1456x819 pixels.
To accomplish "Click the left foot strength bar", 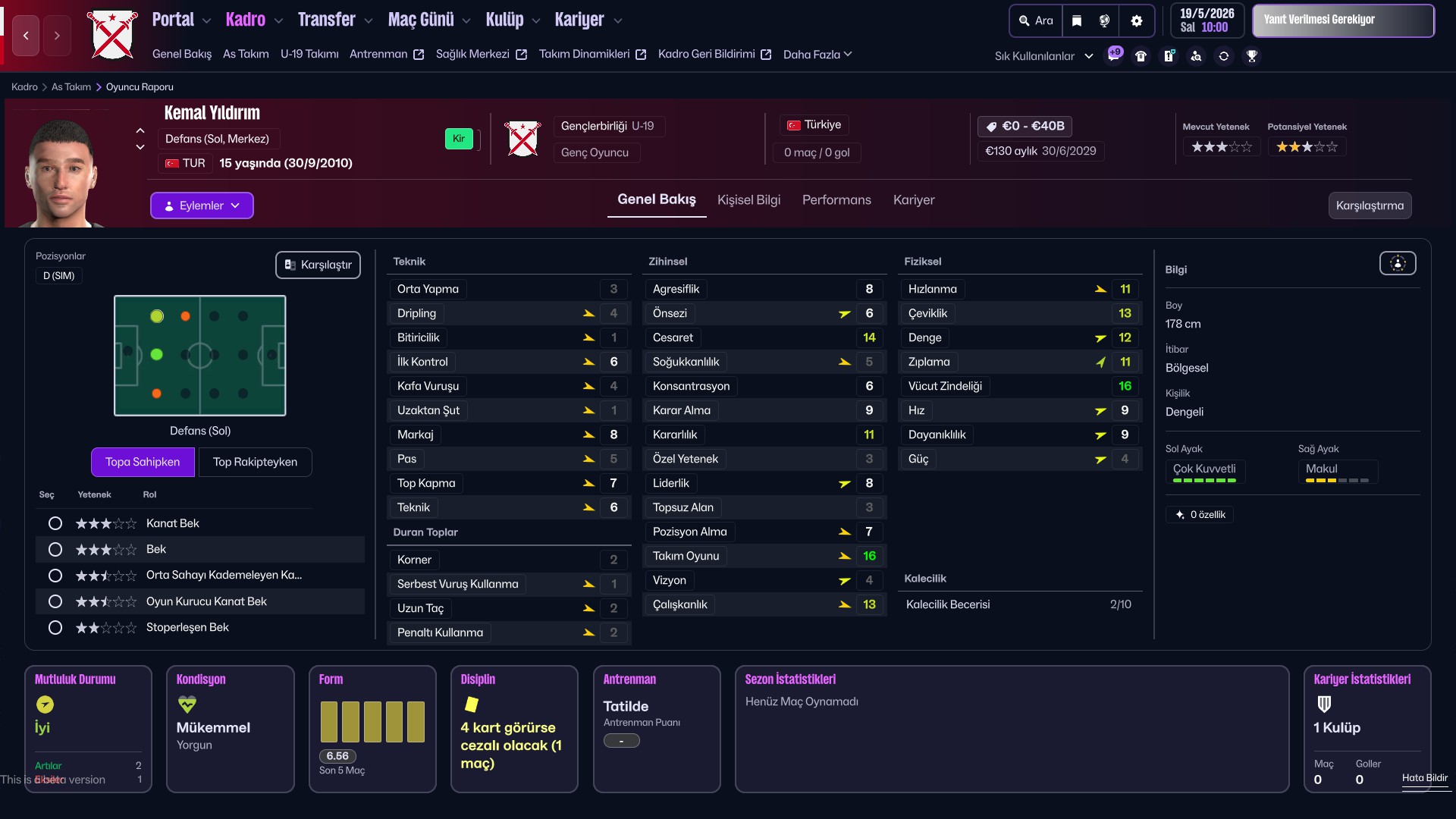I will pos(1203,479).
